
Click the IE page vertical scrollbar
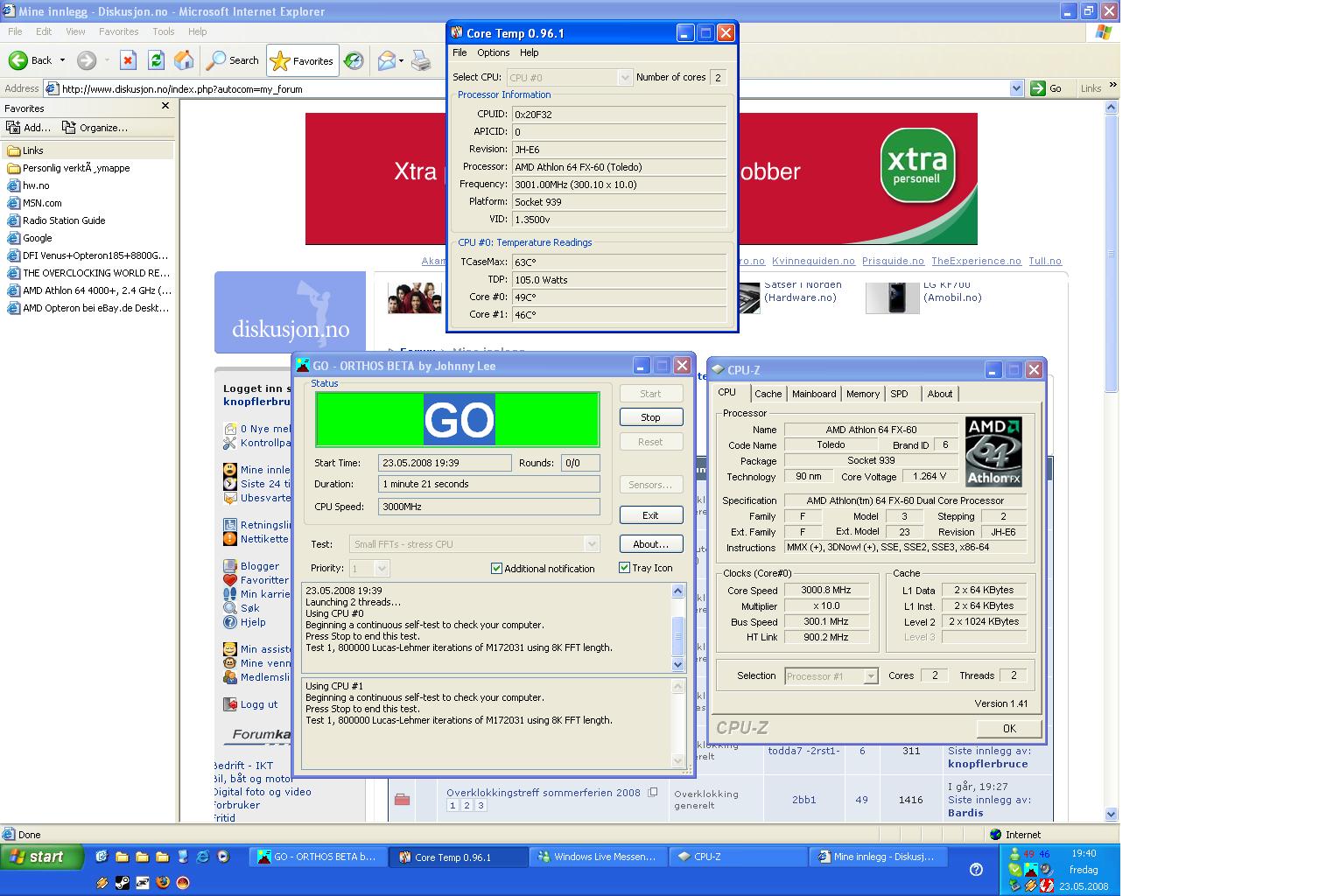[1112, 460]
